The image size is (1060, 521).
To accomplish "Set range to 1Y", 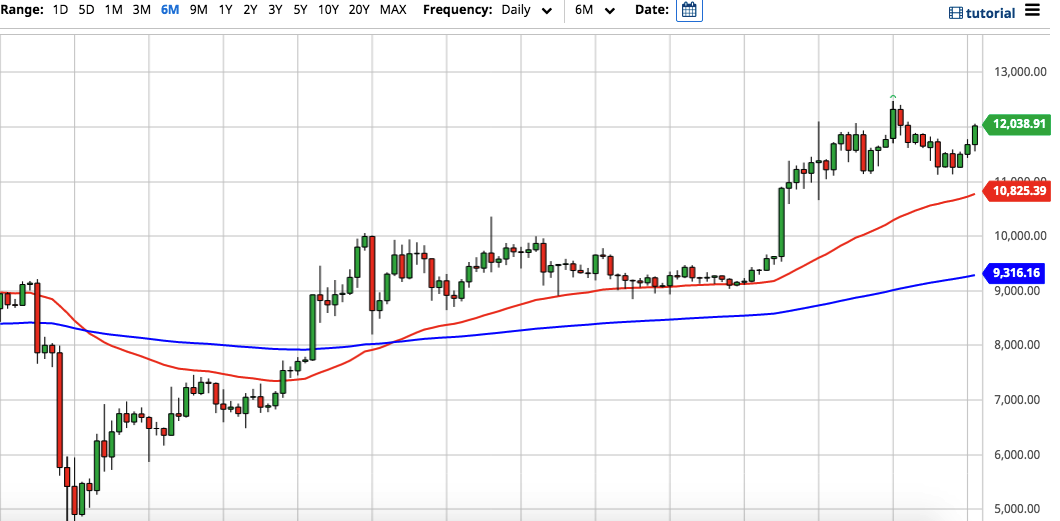I will tap(225, 10).
